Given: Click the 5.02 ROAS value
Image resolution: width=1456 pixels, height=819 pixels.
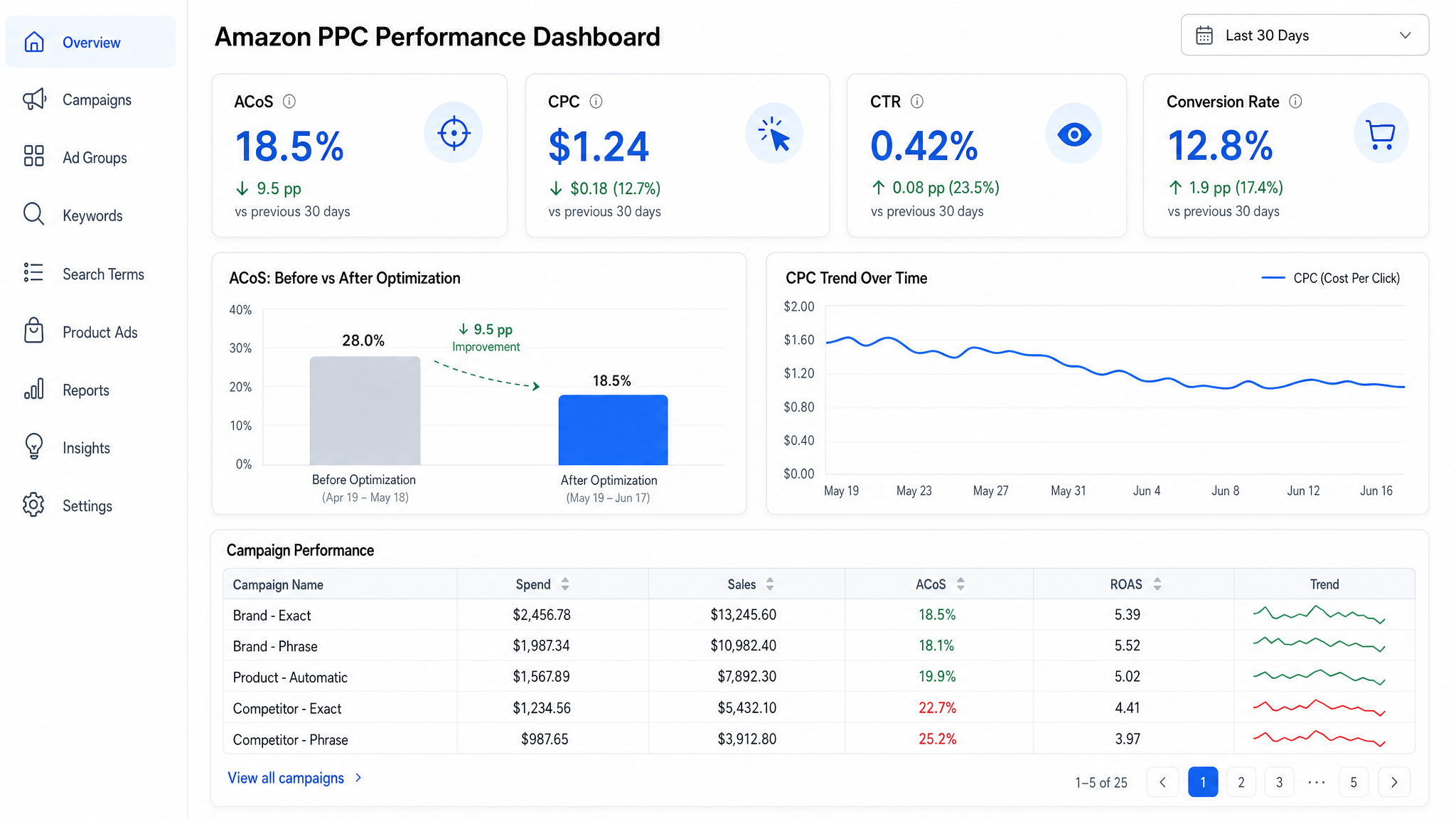Looking at the screenshot, I should (x=1128, y=677).
